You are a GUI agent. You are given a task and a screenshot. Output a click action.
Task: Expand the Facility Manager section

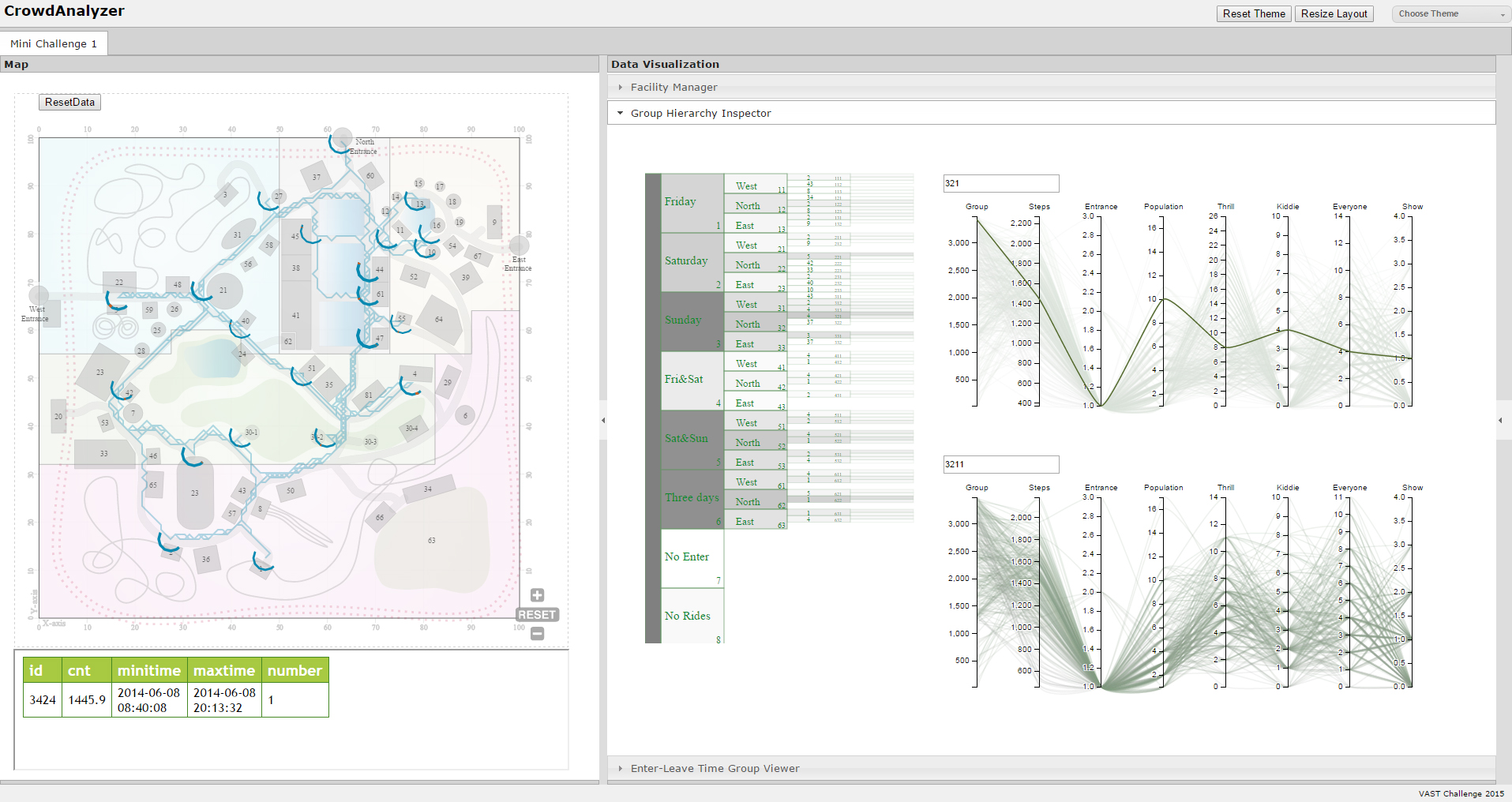1052,87
